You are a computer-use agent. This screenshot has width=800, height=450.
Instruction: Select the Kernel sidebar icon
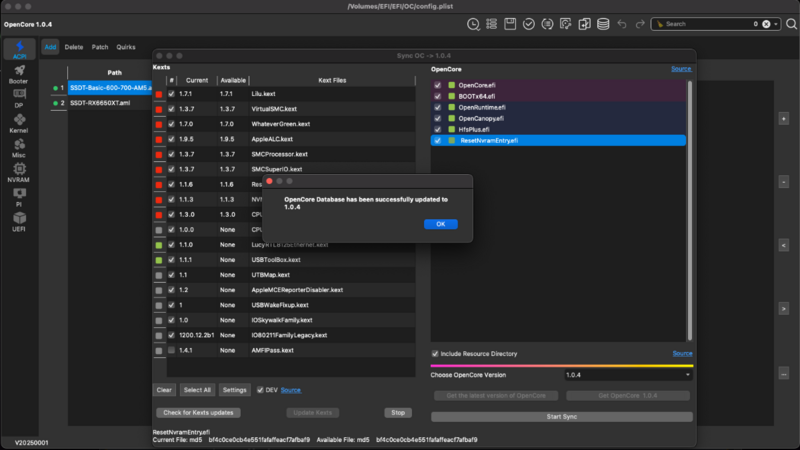click(20, 122)
